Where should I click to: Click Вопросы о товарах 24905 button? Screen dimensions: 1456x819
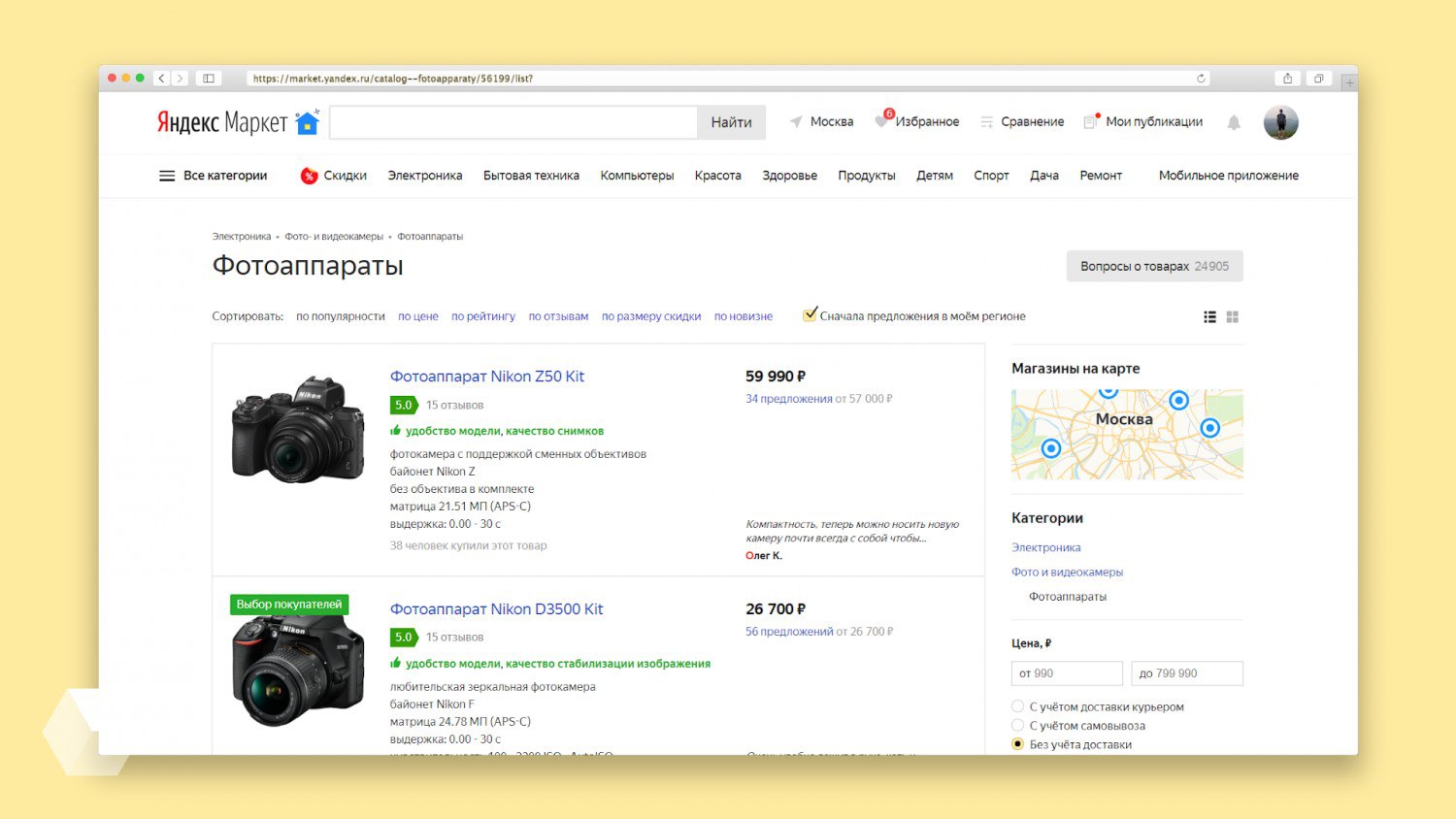(1154, 266)
